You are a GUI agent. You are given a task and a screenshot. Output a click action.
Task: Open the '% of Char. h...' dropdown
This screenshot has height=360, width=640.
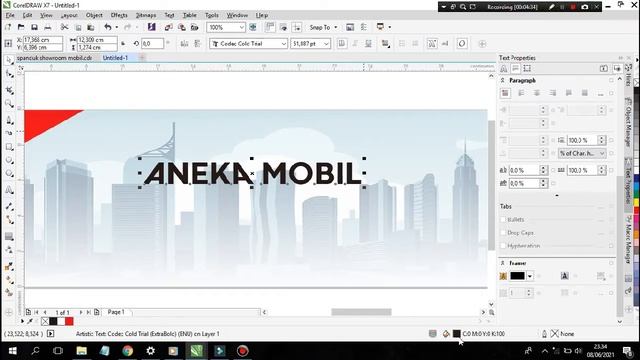point(582,153)
